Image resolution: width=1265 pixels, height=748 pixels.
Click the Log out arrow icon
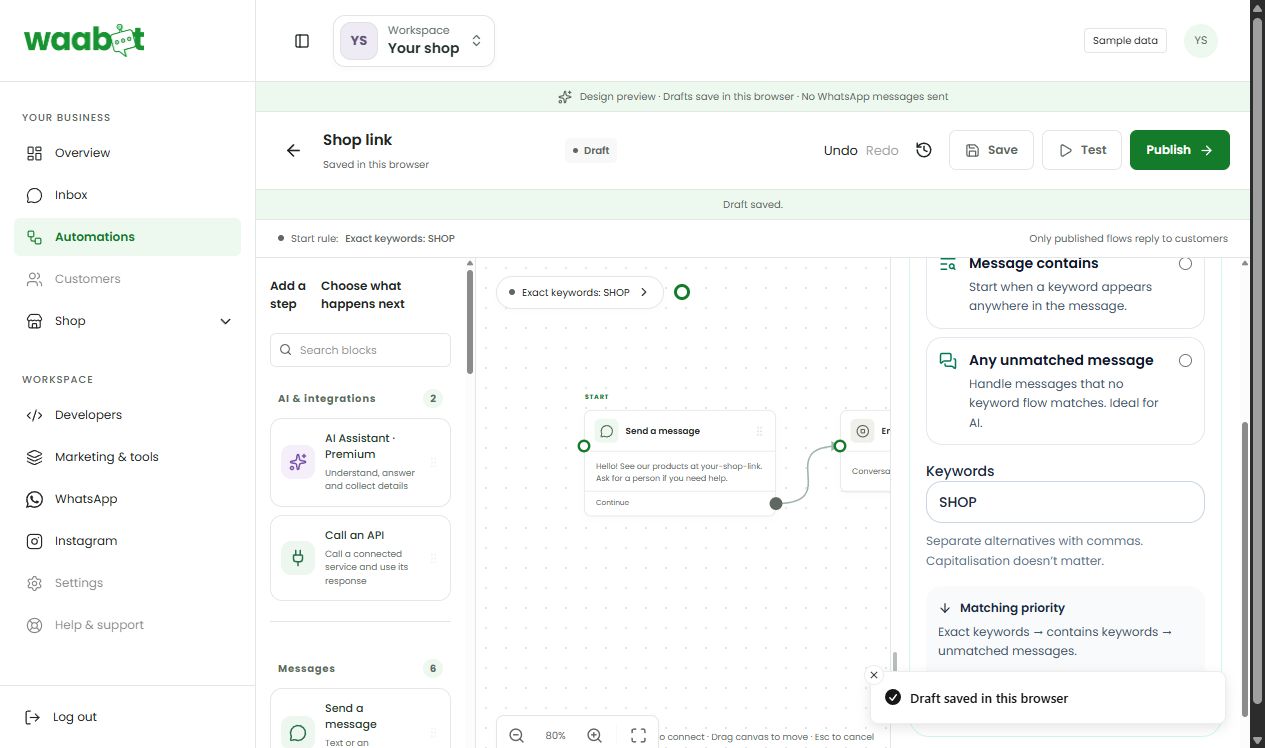point(33,717)
